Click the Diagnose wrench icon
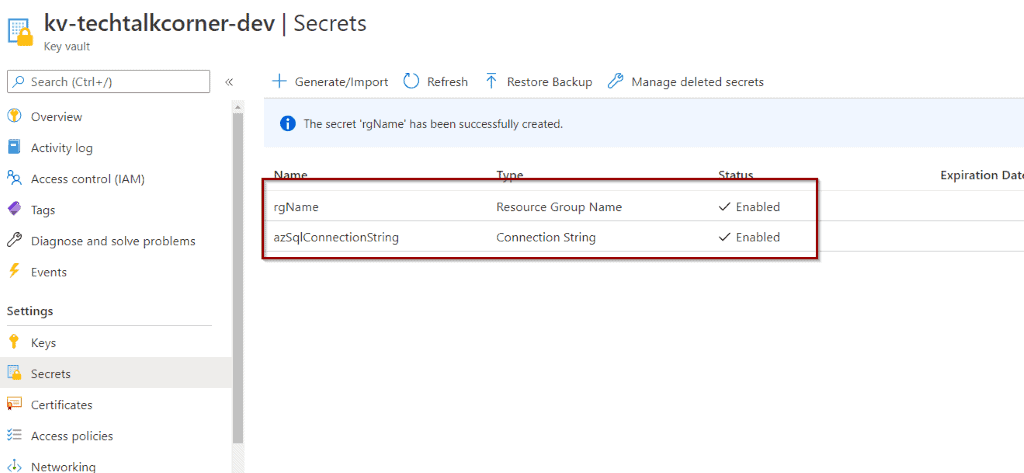Viewport: 1024px width, 473px height. tap(14, 241)
